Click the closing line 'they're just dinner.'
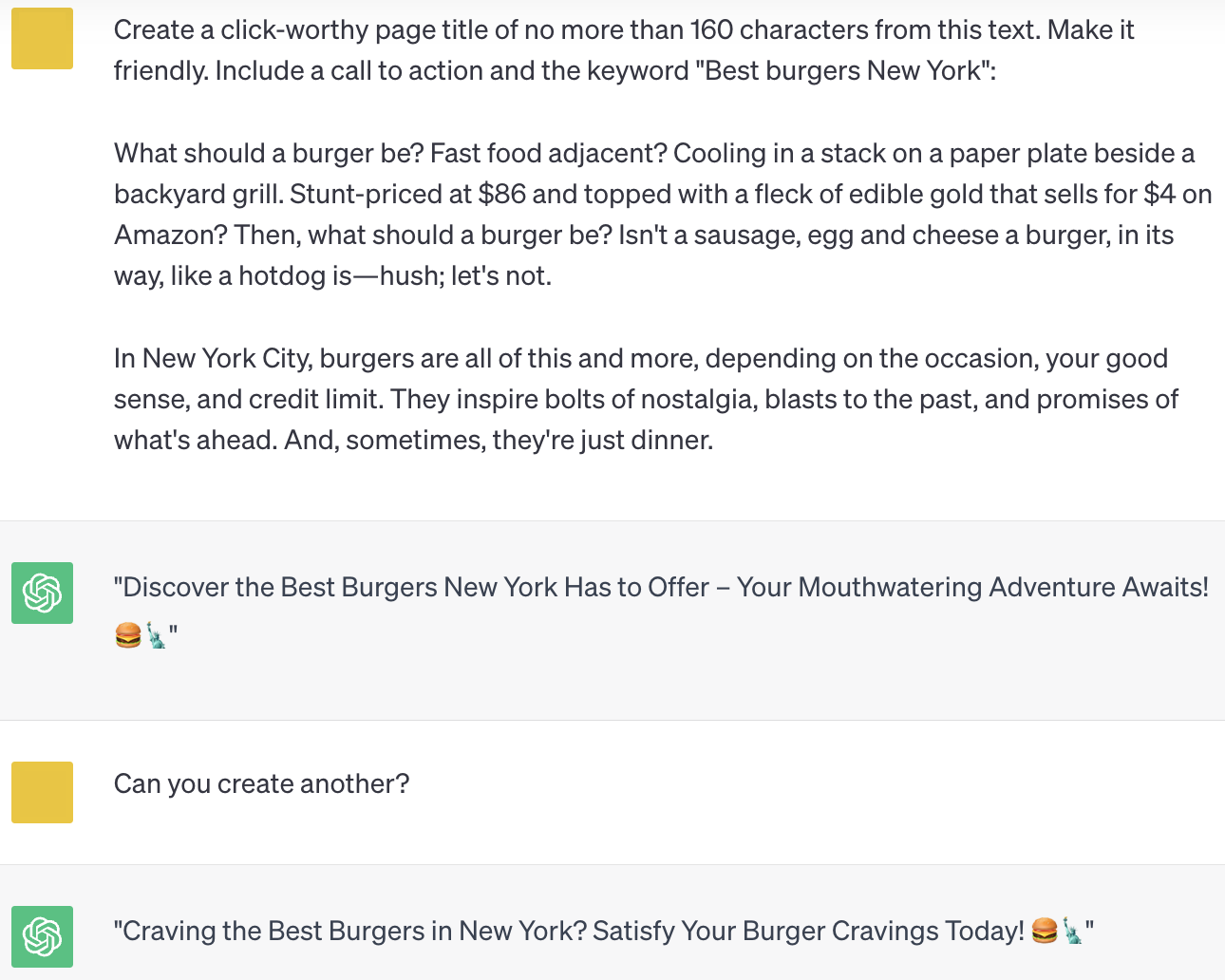Viewport: 1225px width, 980px height. click(x=602, y=440)
